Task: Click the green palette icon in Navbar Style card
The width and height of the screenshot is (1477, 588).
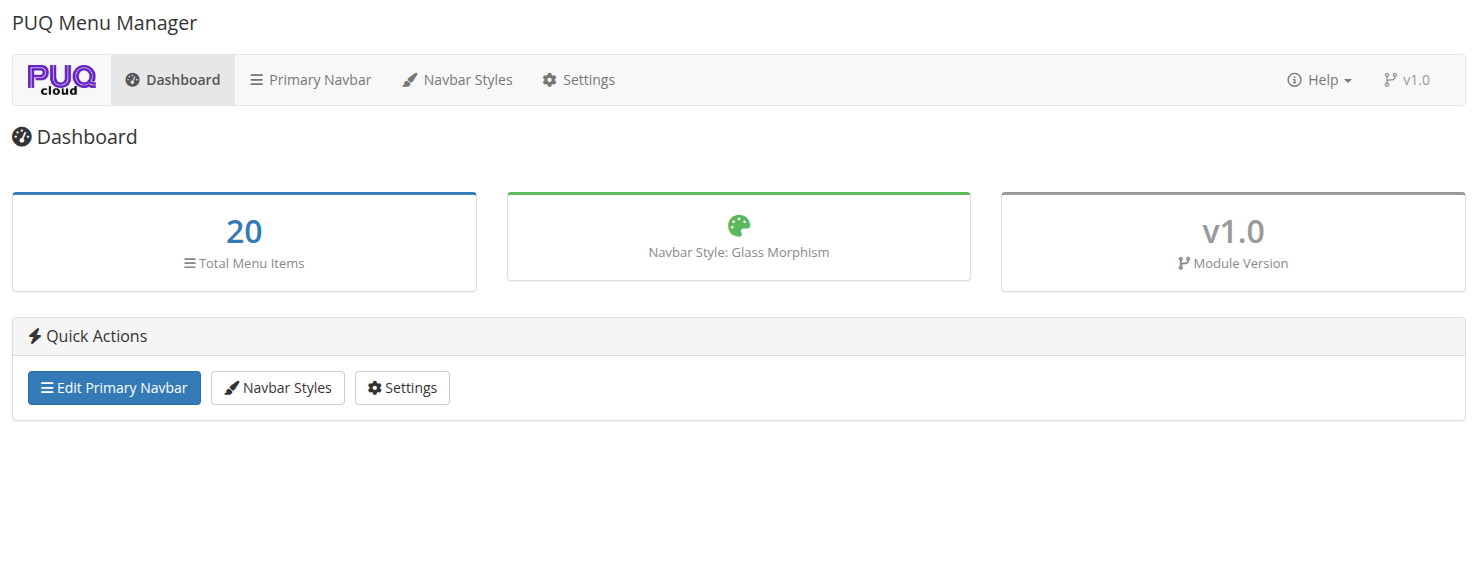Action: (739, 226)
